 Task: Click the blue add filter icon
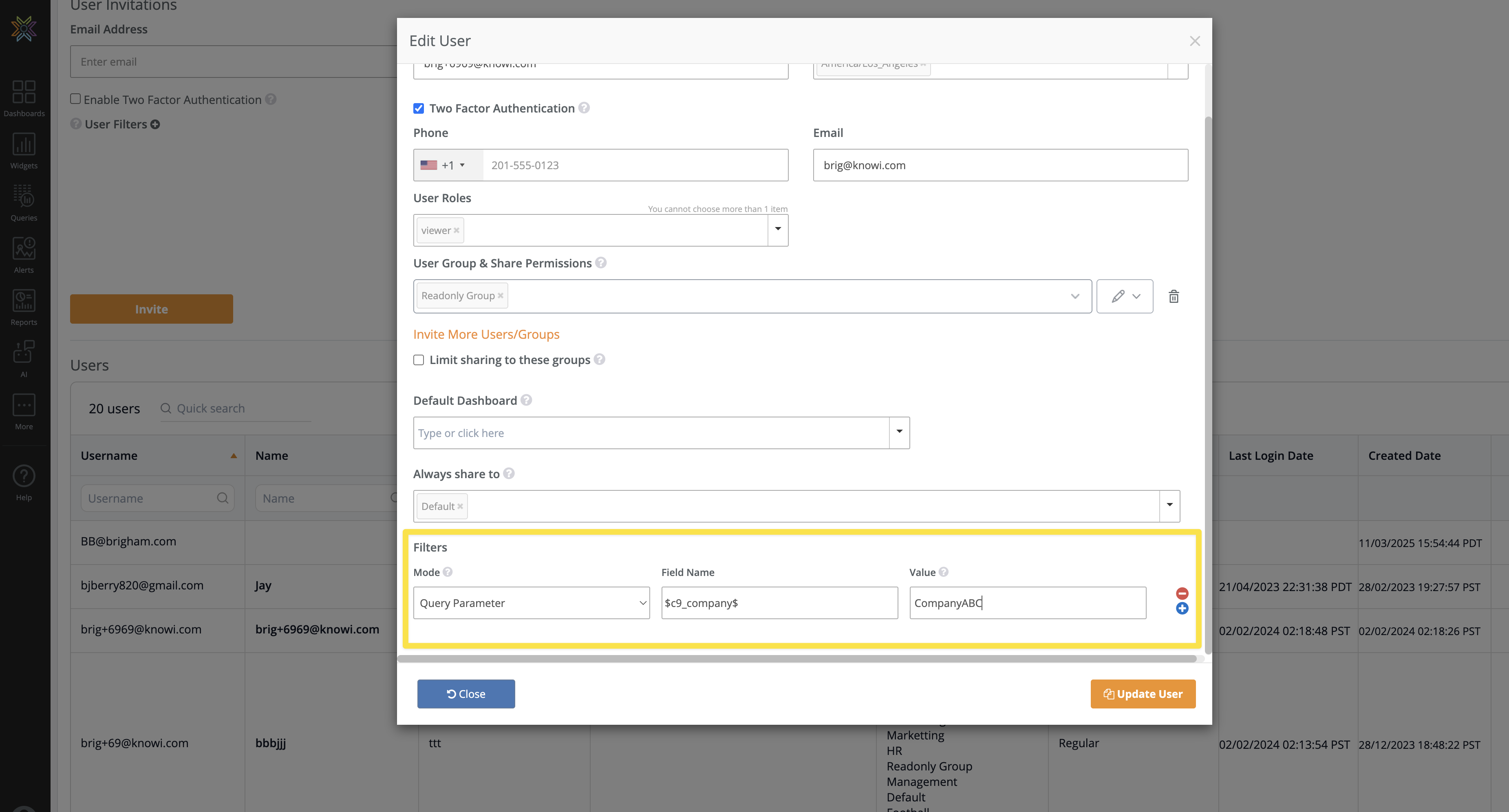click(x=1182, y=609)
